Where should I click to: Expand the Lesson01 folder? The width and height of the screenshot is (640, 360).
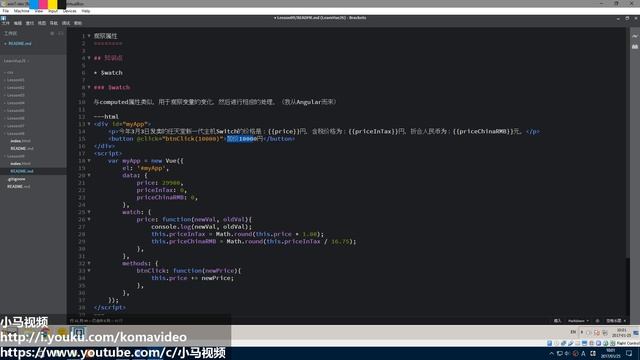[x=15, y=80]
